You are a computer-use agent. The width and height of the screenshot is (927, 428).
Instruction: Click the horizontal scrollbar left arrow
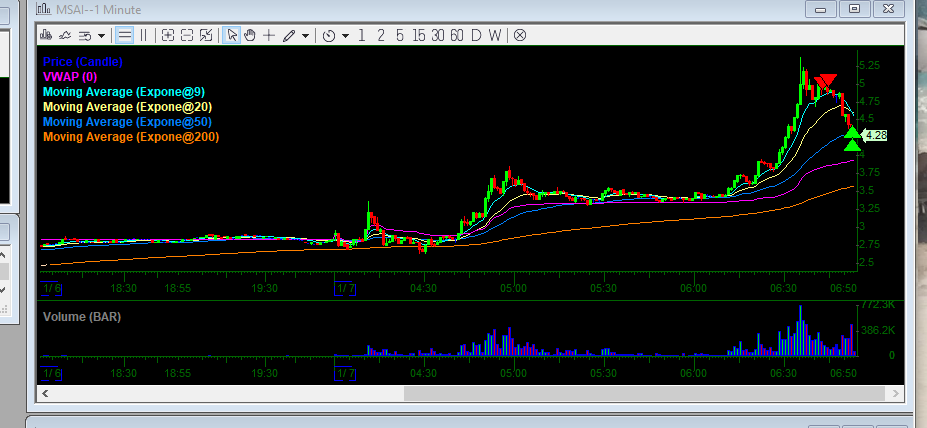coord(46,394)
